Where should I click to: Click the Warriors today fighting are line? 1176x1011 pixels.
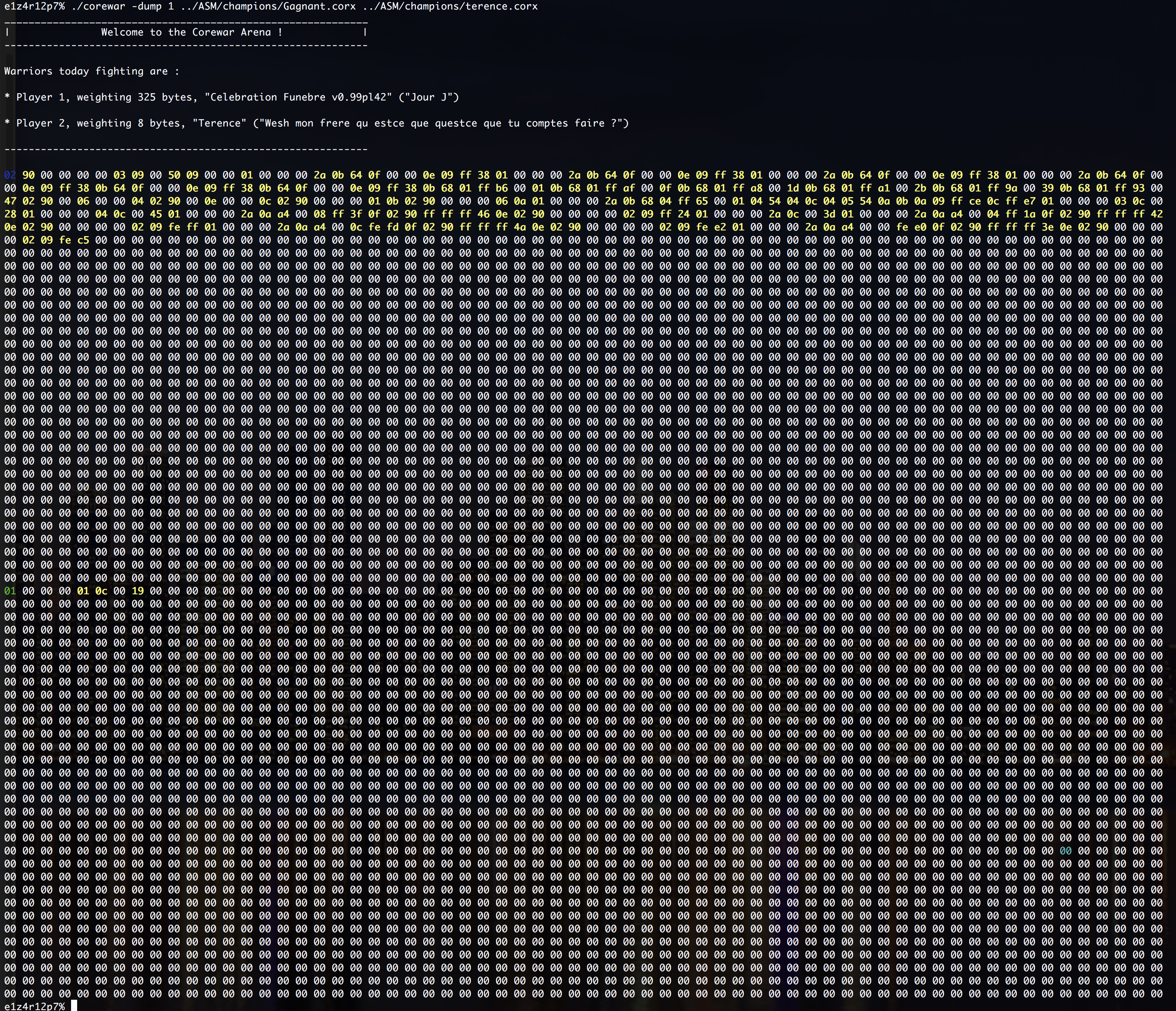pyautogui.click(x=91, y=71)
